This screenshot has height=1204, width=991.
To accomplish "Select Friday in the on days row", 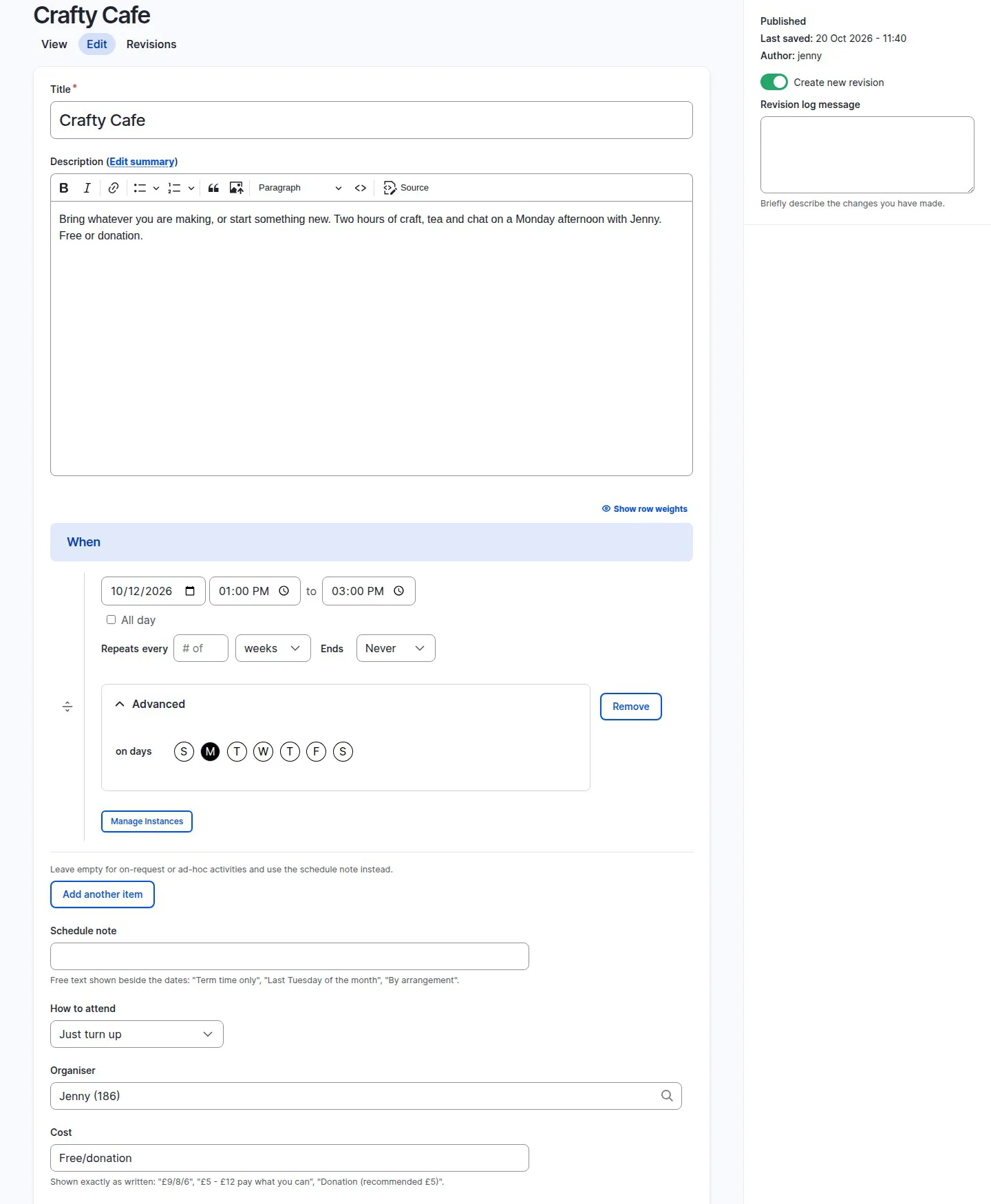I will point(317,752).
